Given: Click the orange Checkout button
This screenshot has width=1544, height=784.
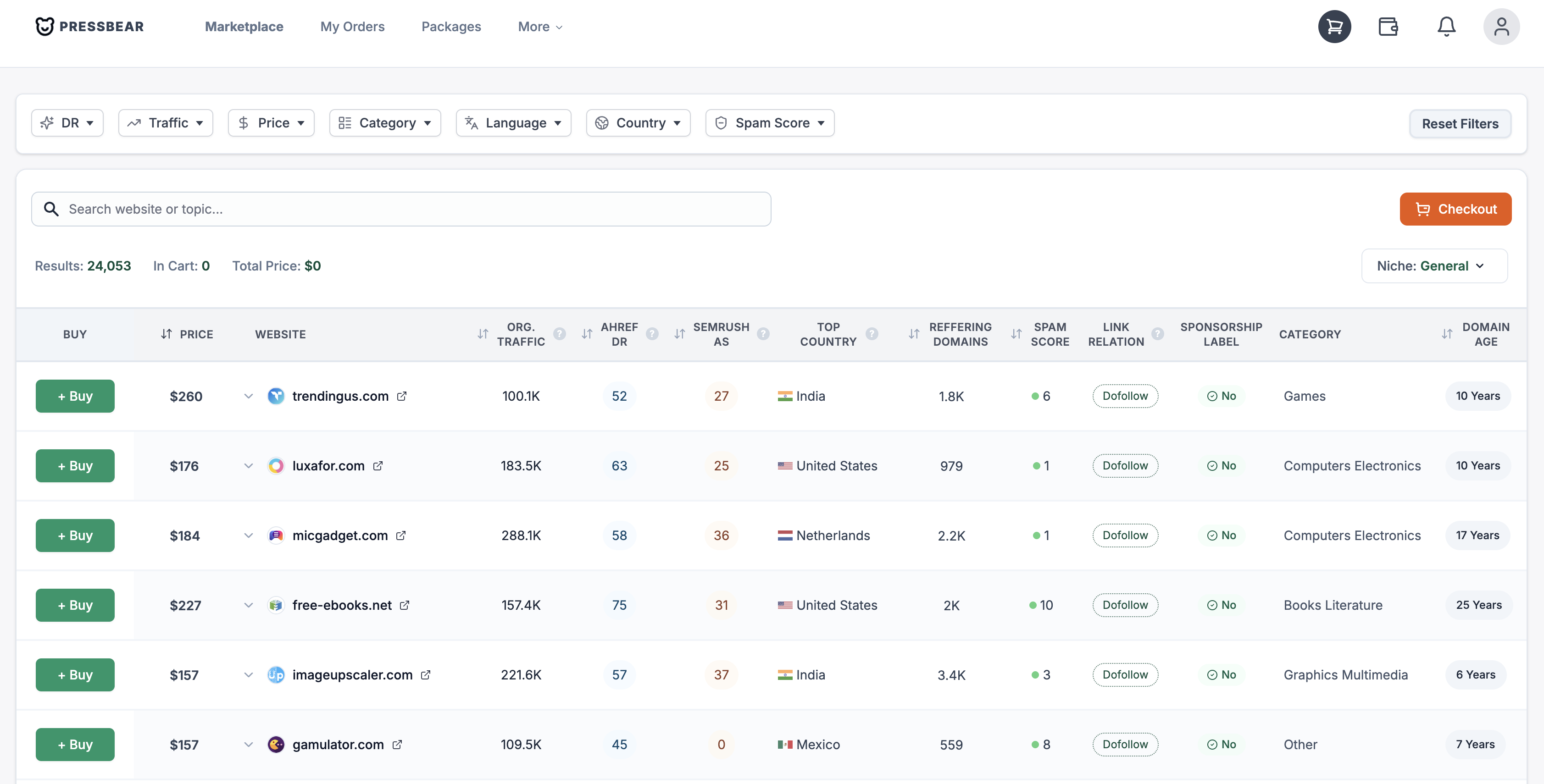Looking at the screenshot, I should [1455, 209].
